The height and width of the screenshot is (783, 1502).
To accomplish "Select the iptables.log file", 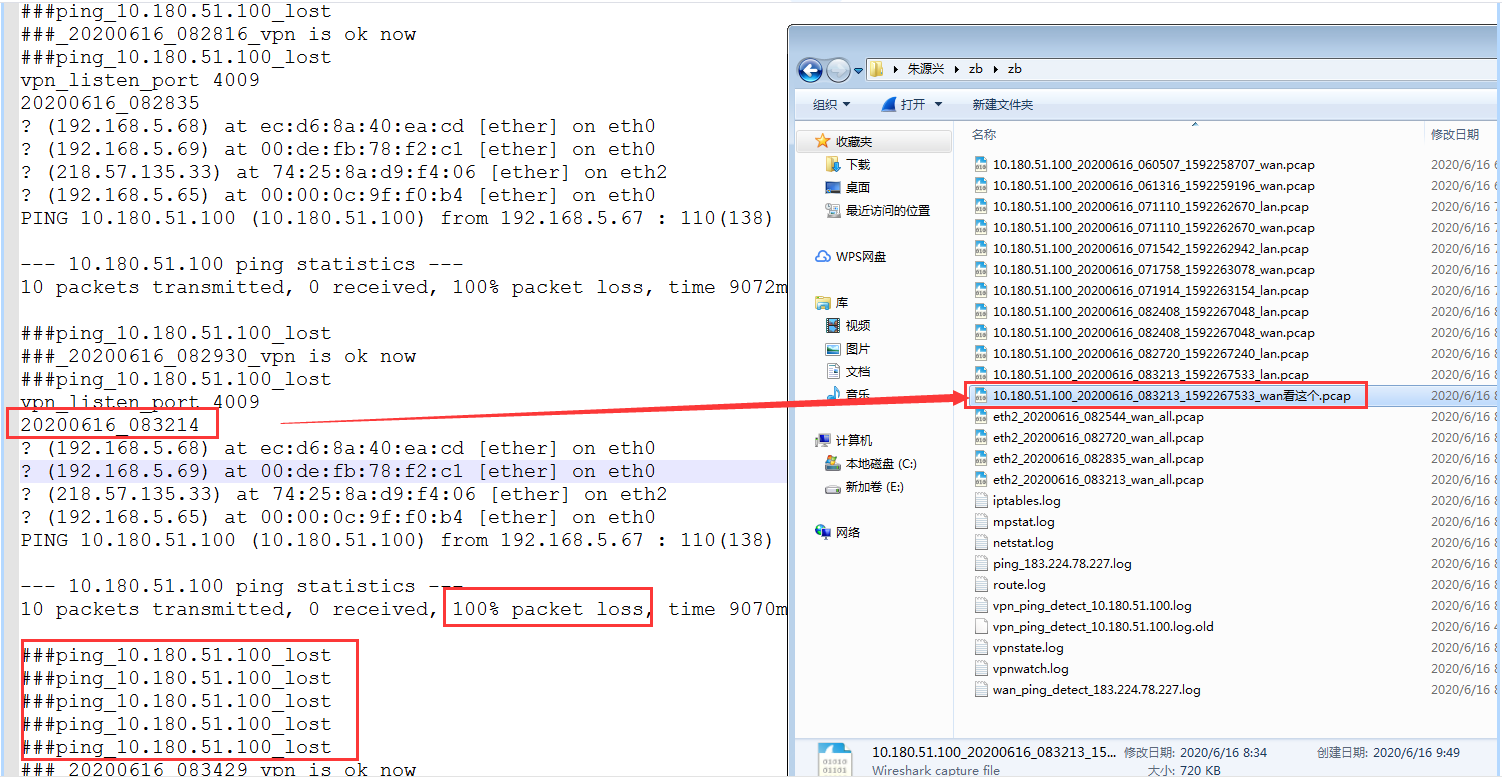I will coord(1026,500).
